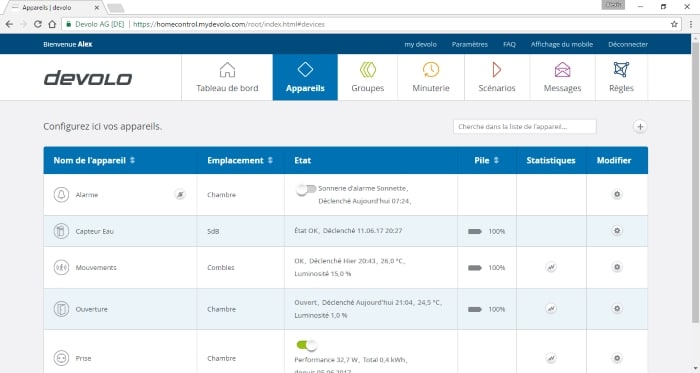The width and height of the screenshot is (700, 373).
Task: Click the Mouvements sensor icon
Action: click(61, 267)
